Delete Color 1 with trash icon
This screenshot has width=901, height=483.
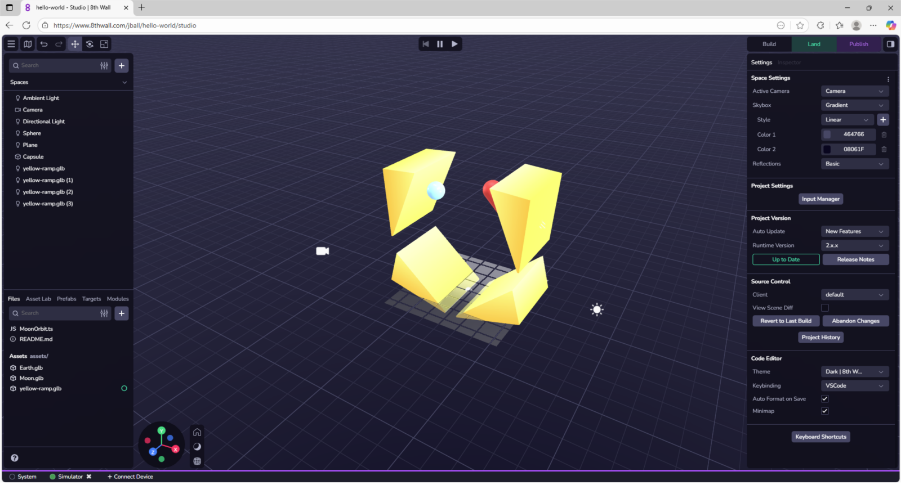tap(884, 134)
